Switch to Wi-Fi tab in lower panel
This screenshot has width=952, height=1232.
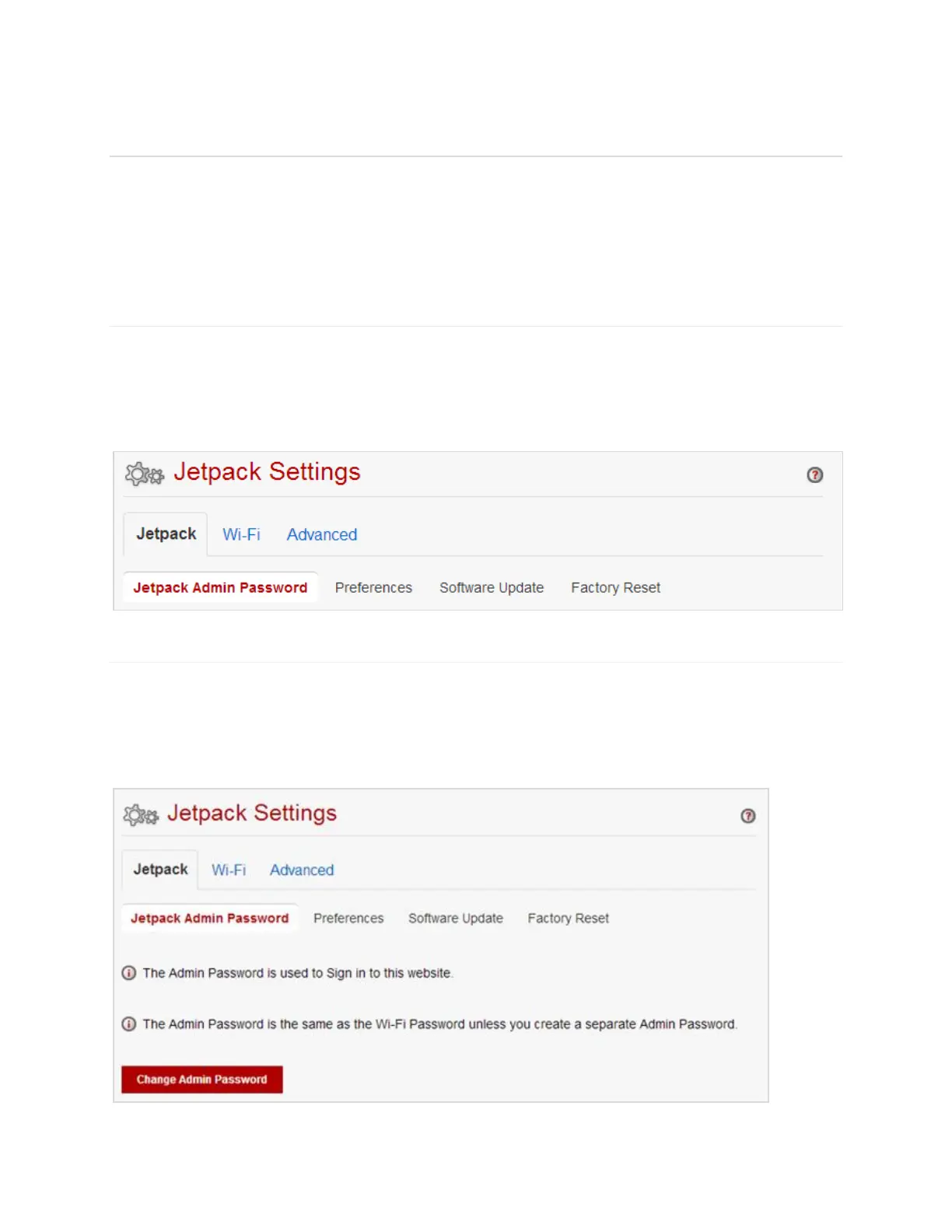pos(229,870)
